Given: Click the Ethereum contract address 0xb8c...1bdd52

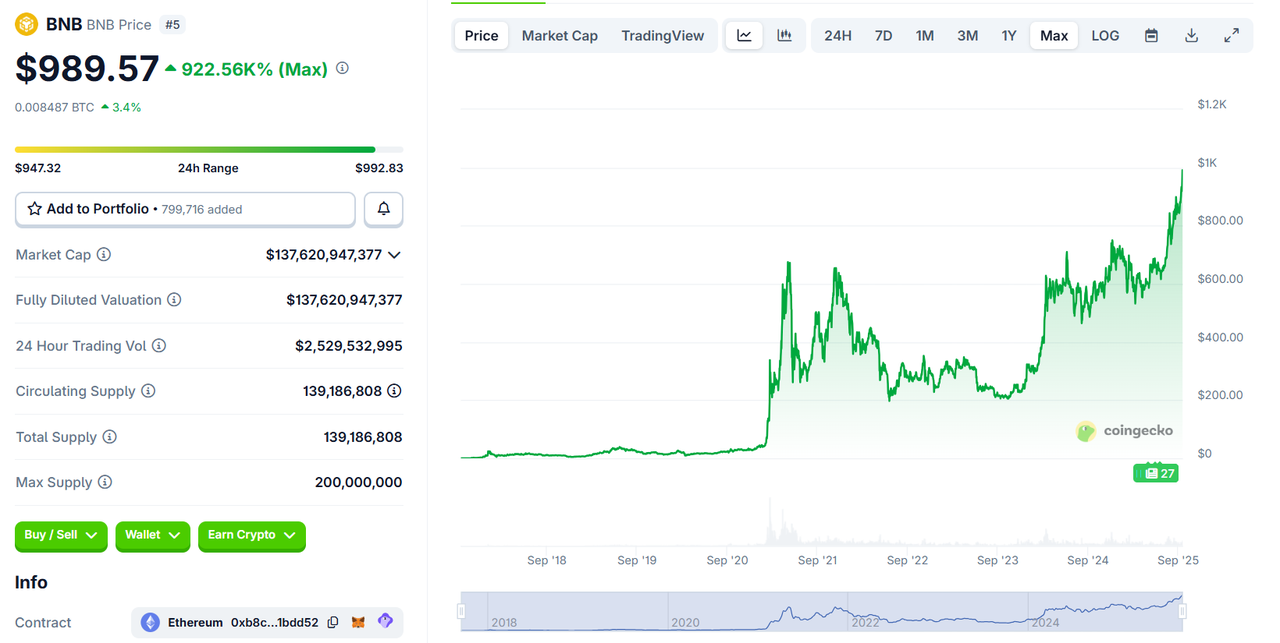Looking at the screenshot, I should pyautogui.click(x=274, y=622).
